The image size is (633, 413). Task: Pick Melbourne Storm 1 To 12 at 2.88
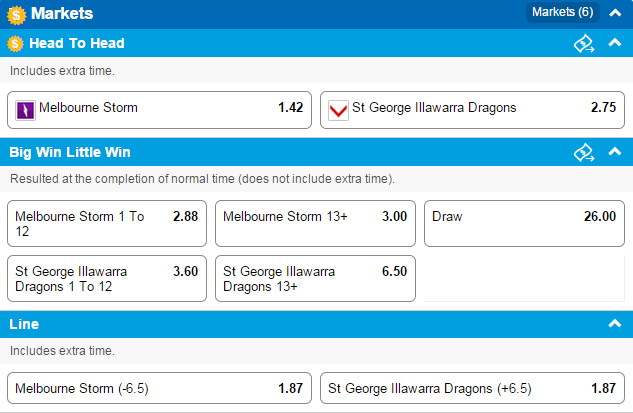coord(107,223)
